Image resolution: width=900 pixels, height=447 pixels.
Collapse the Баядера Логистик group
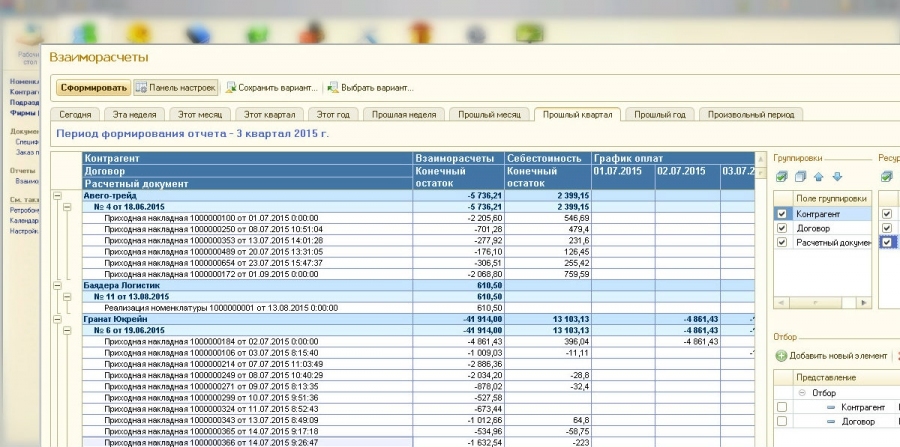[58, 285]
